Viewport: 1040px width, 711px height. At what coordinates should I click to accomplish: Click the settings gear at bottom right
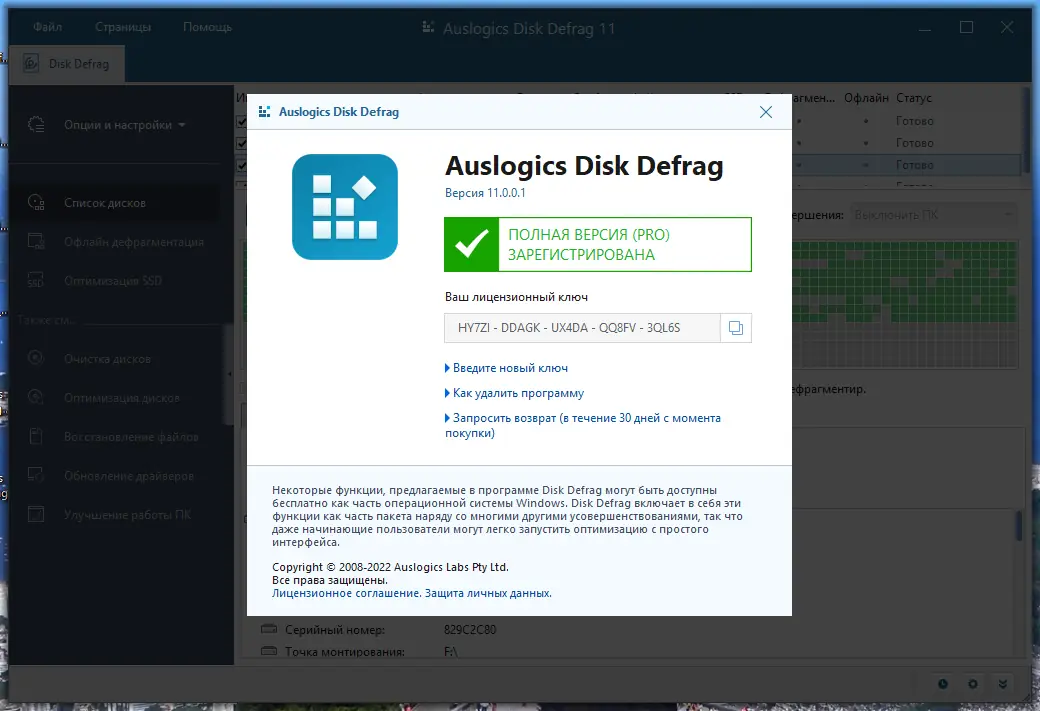tap(972, 684)
